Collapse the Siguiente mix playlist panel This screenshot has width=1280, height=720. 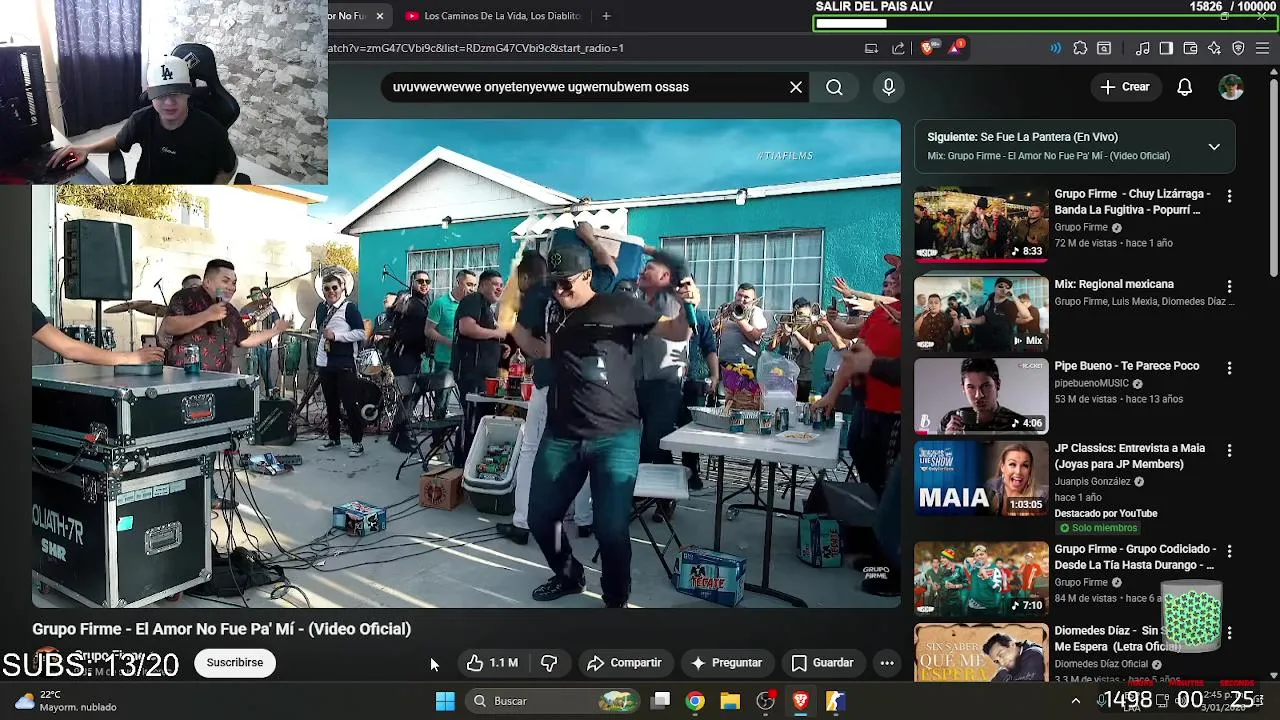pos(1214,147)
